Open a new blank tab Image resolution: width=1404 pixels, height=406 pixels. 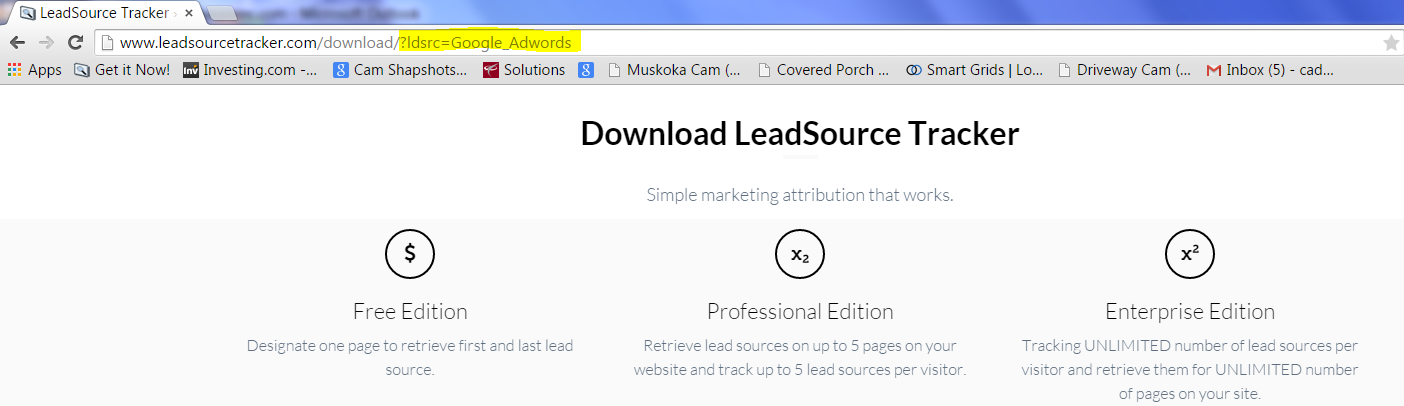(x=224, y=14)
